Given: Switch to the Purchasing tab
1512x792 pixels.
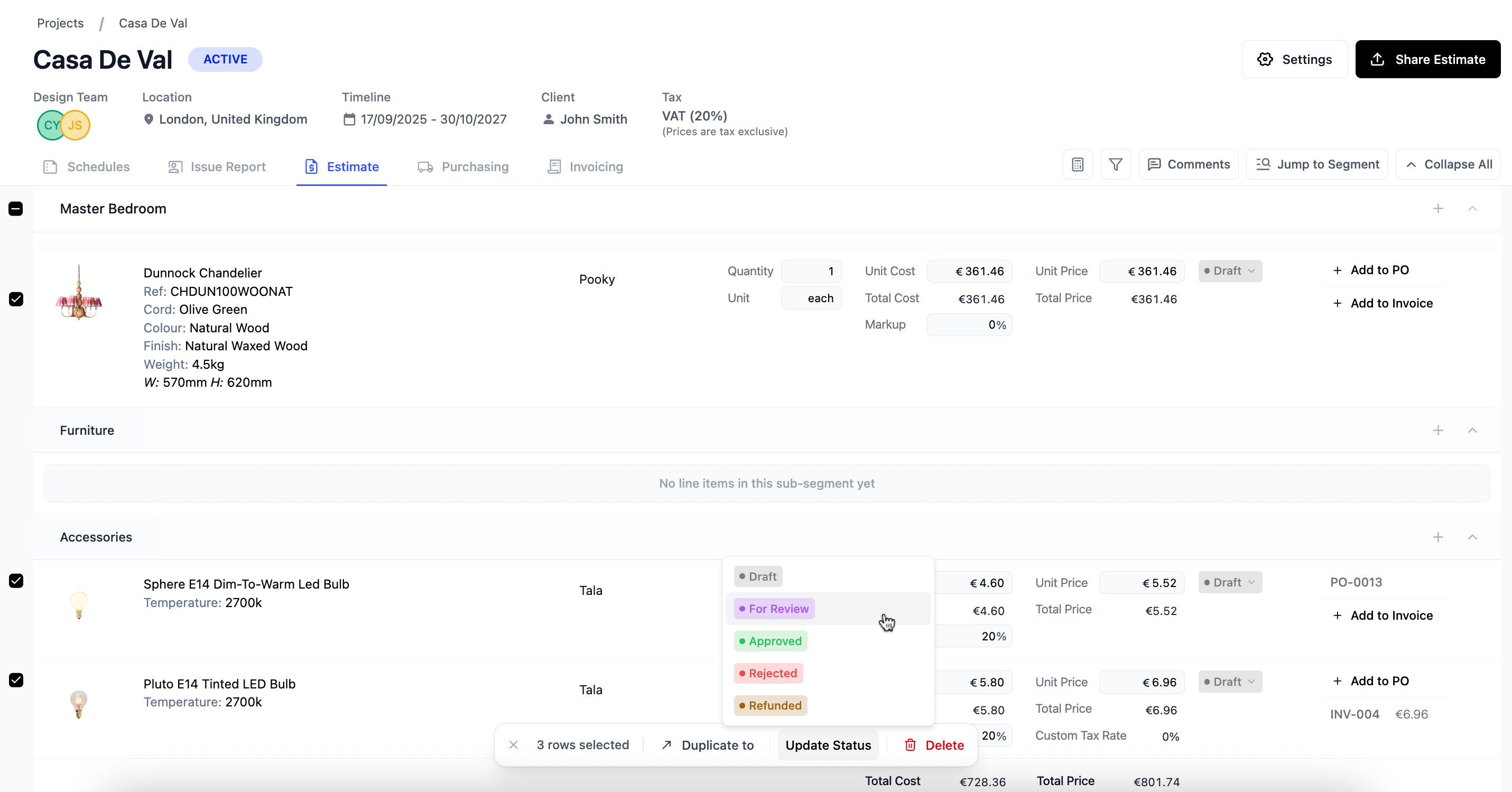Looking at the screenshot, I should 463,167.
